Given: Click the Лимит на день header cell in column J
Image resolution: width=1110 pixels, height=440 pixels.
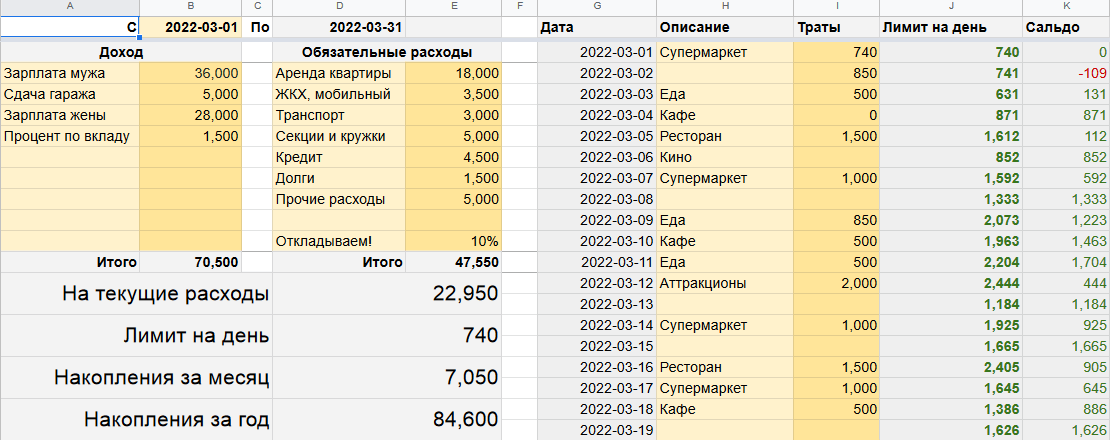Looking at the screenshot, I should (950, 27).
